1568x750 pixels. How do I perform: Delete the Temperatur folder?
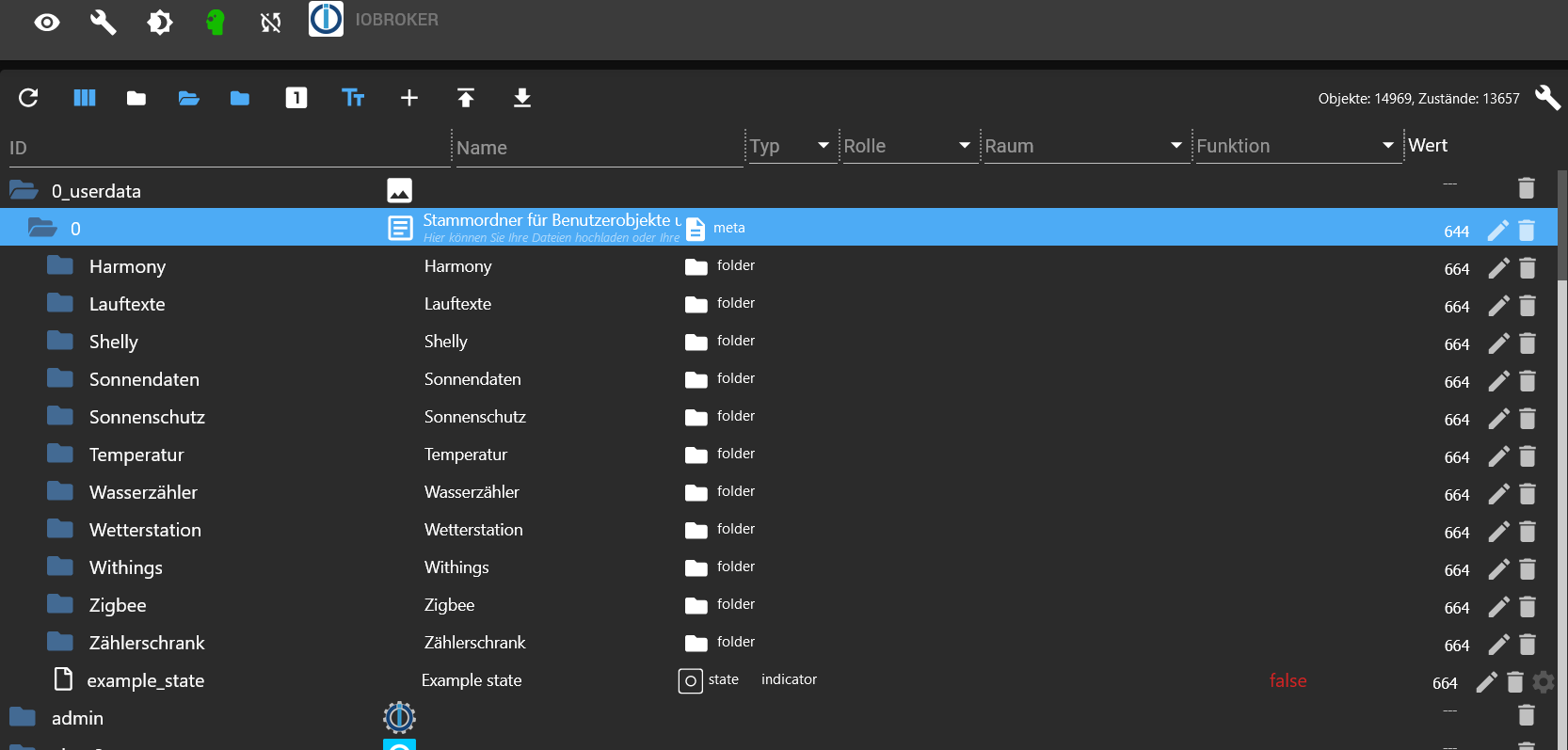coord(1528,456)
